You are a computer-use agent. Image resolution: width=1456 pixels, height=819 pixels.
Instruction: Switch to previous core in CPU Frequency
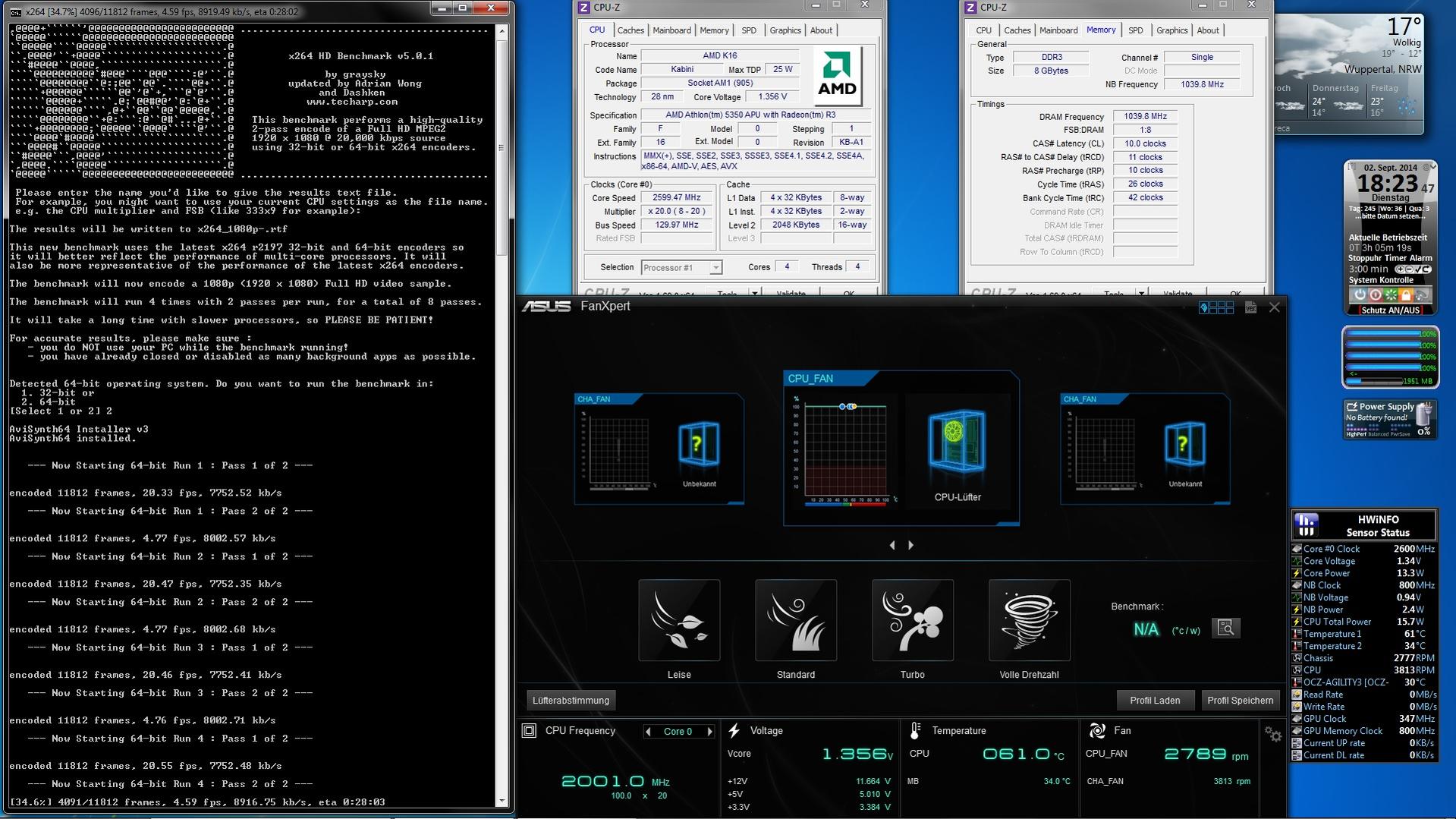pyautogui.click(x=647, y=732)
